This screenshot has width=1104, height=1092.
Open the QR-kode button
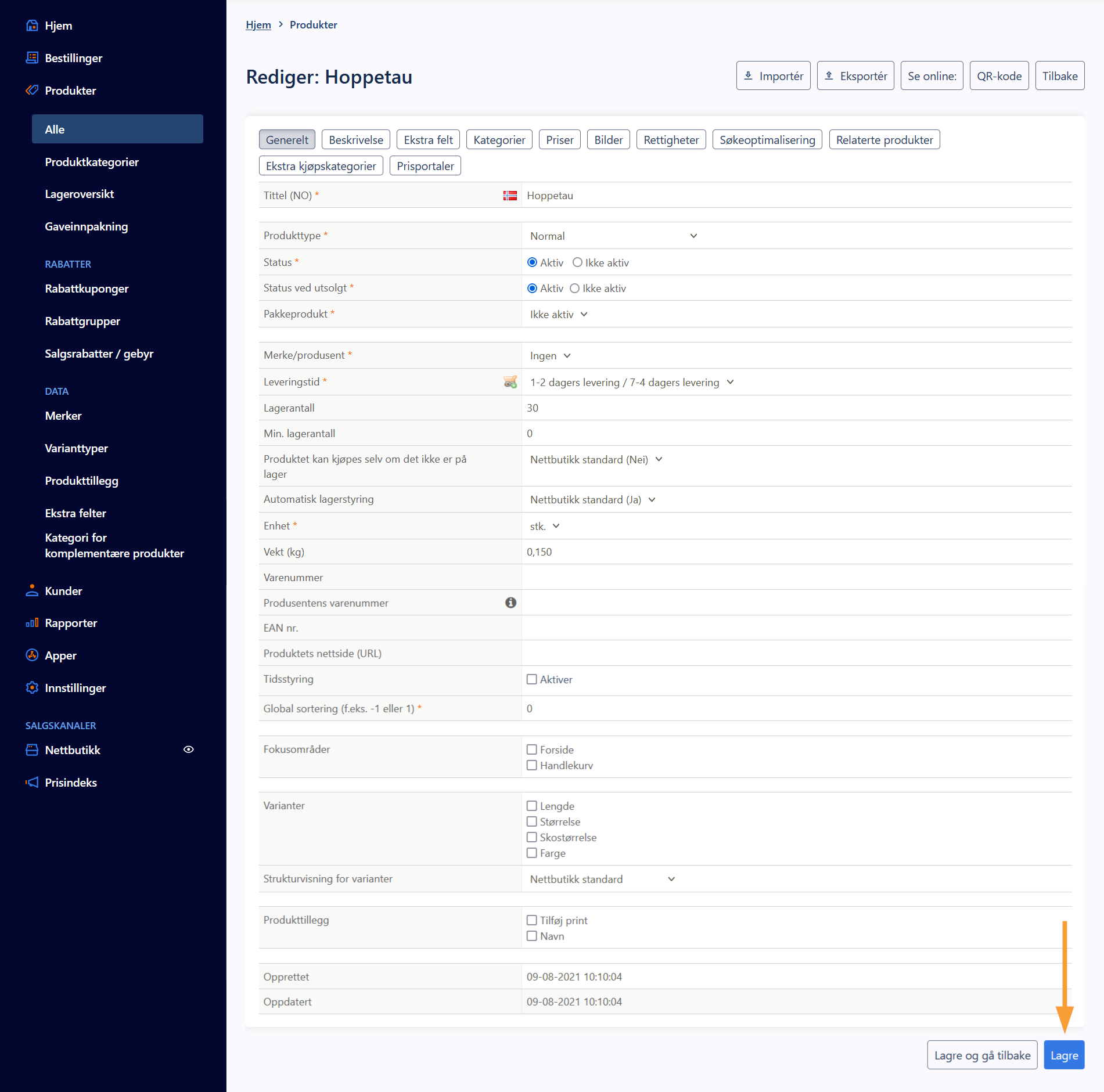tap(999, 75)
